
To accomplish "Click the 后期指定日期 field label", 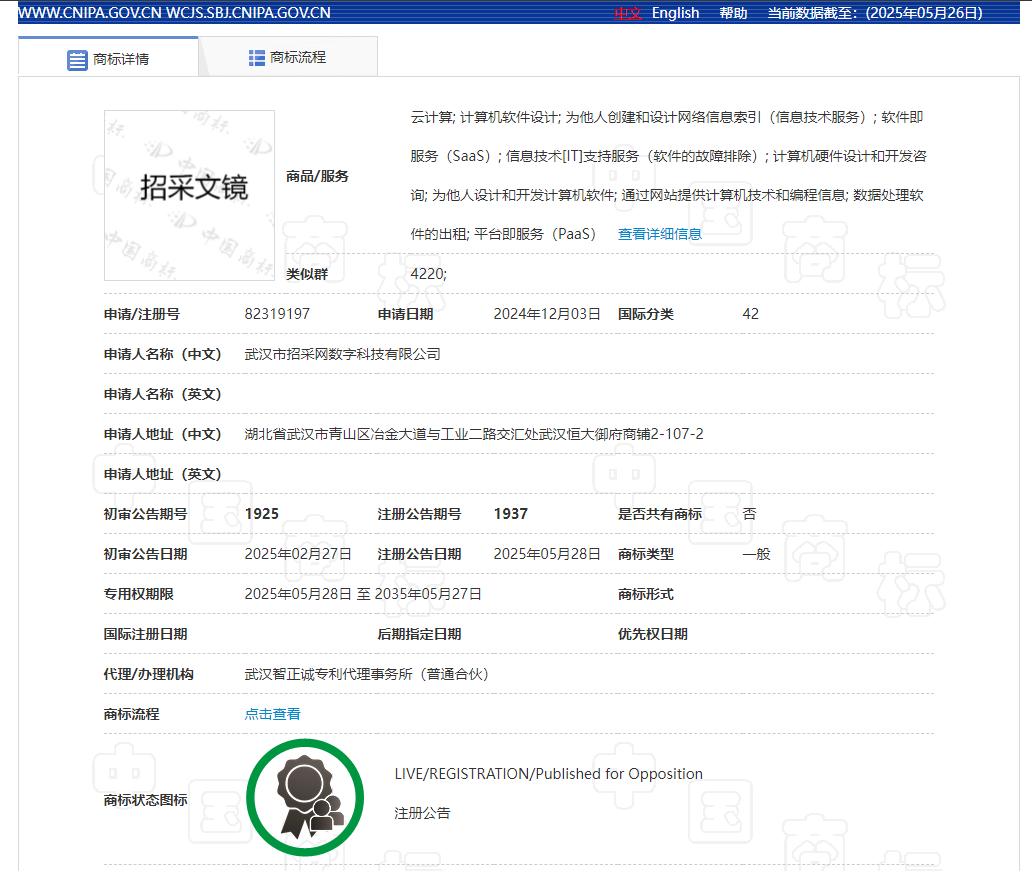I will tap(419, 634).
